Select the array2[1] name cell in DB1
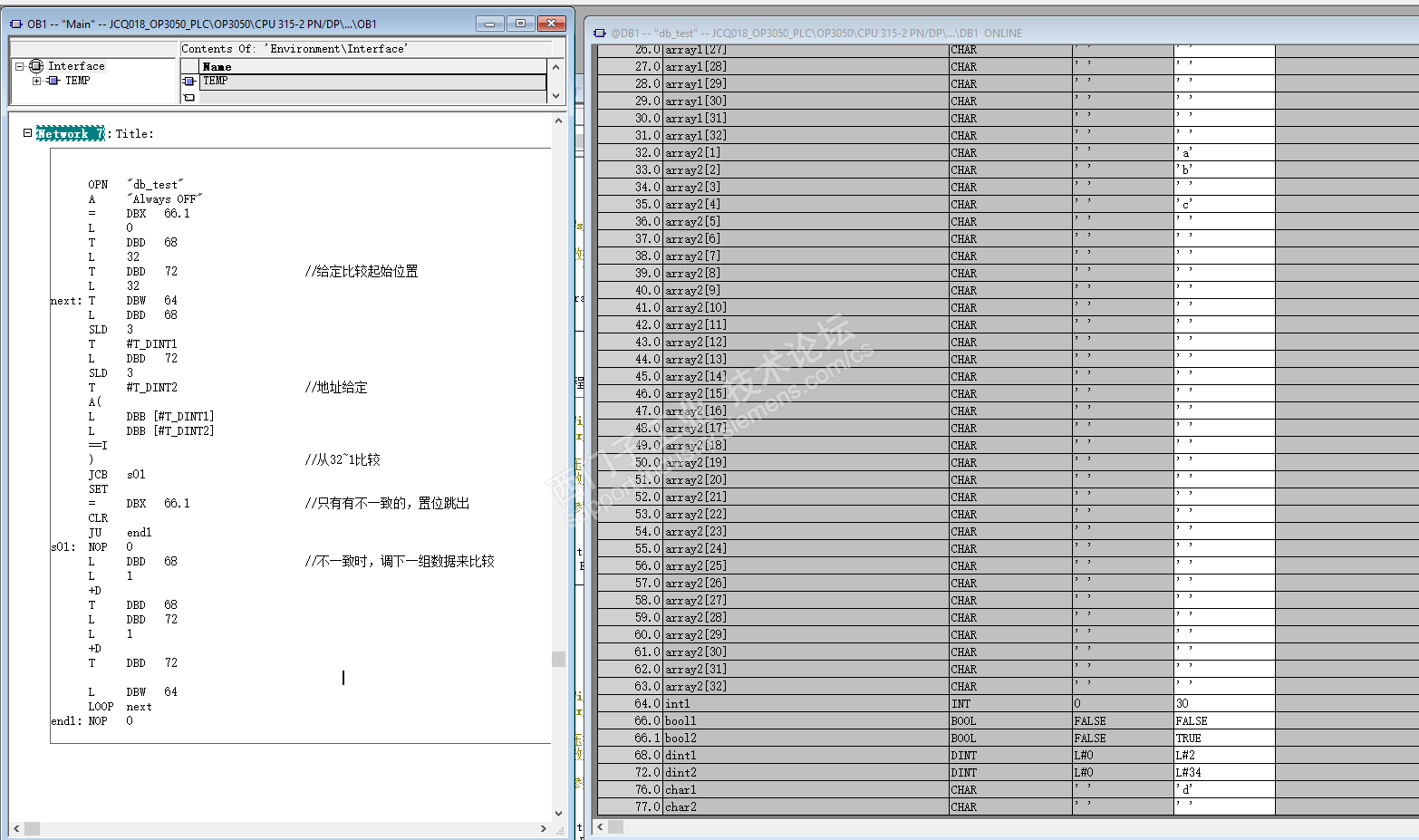This screenshot has width=1419, height=840. [x=806, y=153]
